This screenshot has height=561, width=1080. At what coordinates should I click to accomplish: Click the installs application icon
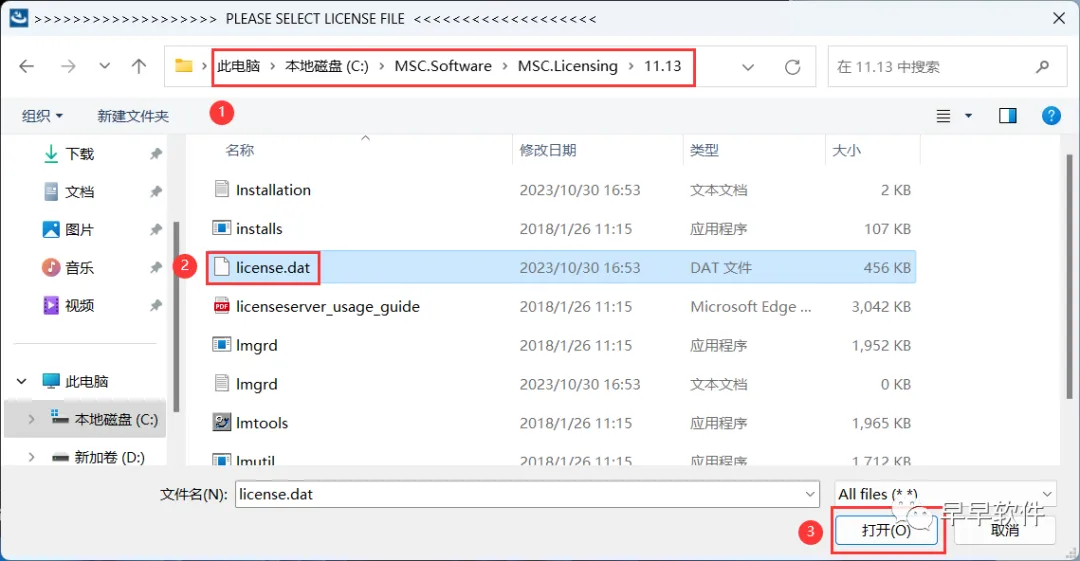[x=221, y=227]
